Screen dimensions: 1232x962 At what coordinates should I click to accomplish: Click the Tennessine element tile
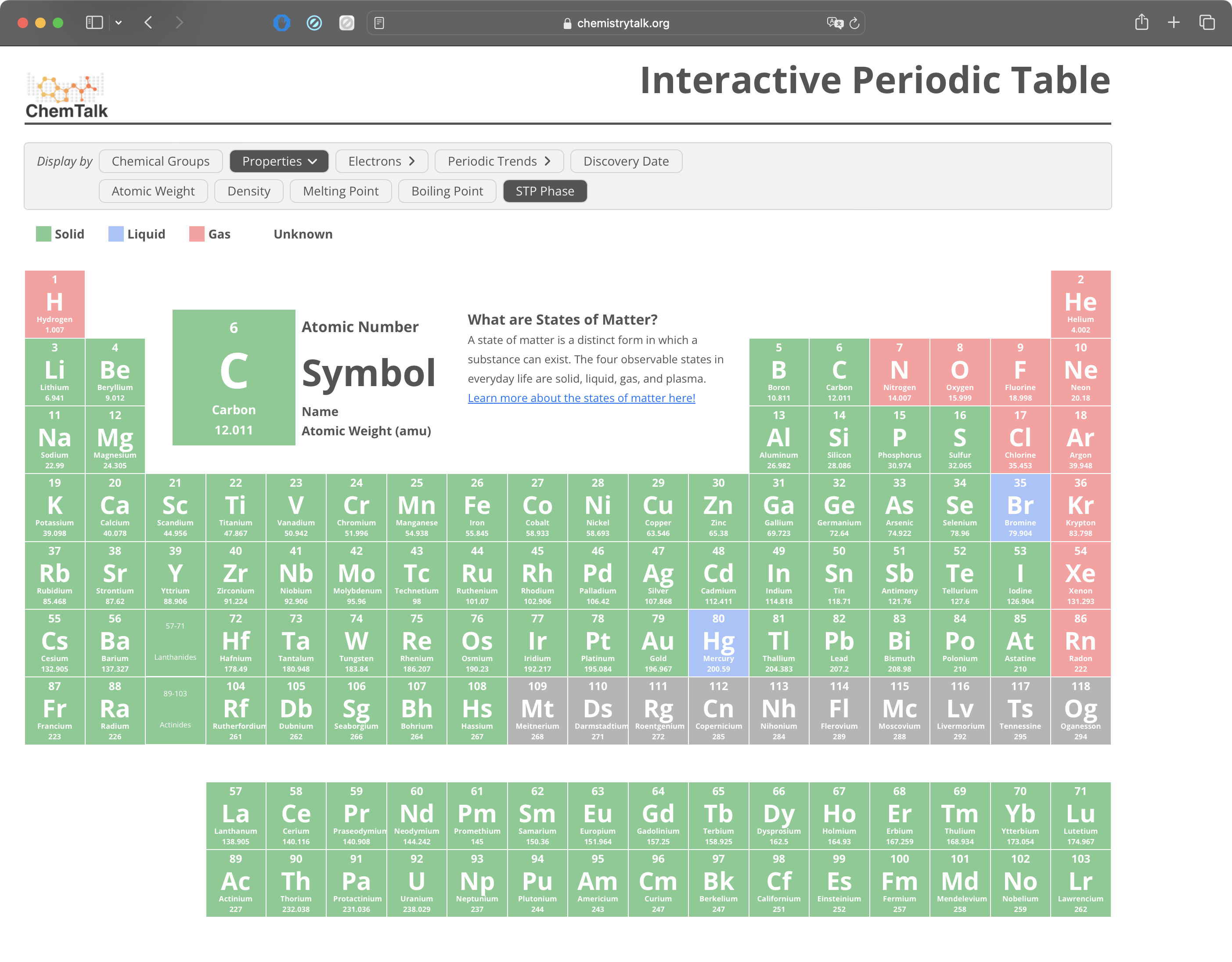tap(1020, 711)
